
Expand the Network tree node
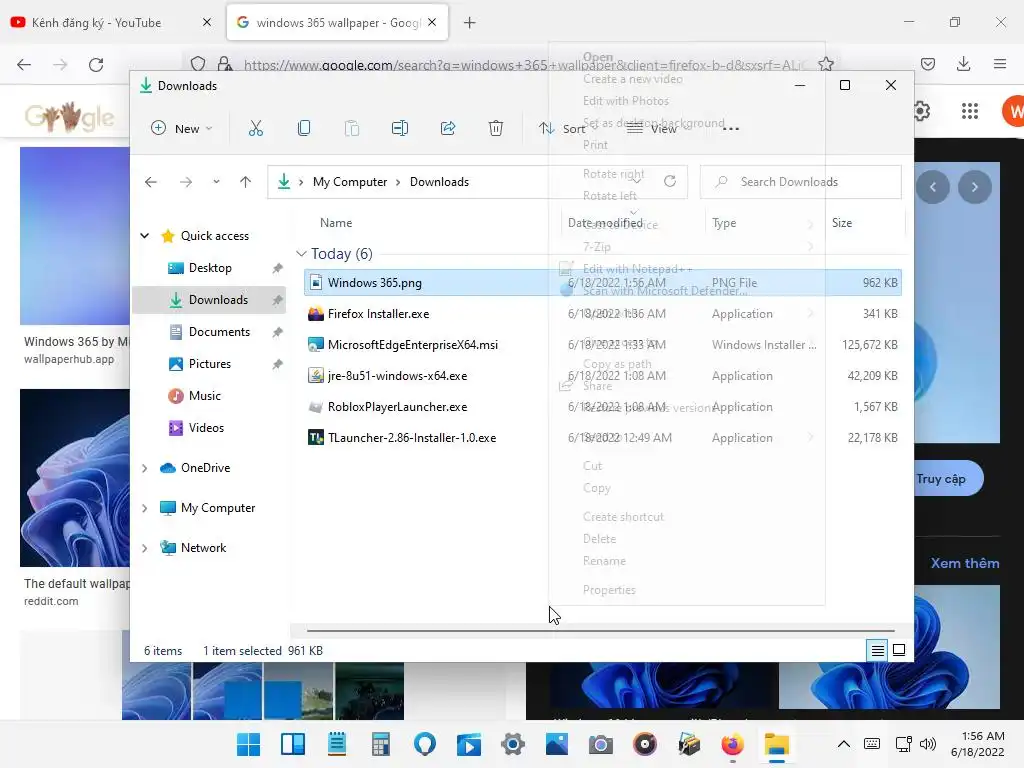[x=144, y=547]
